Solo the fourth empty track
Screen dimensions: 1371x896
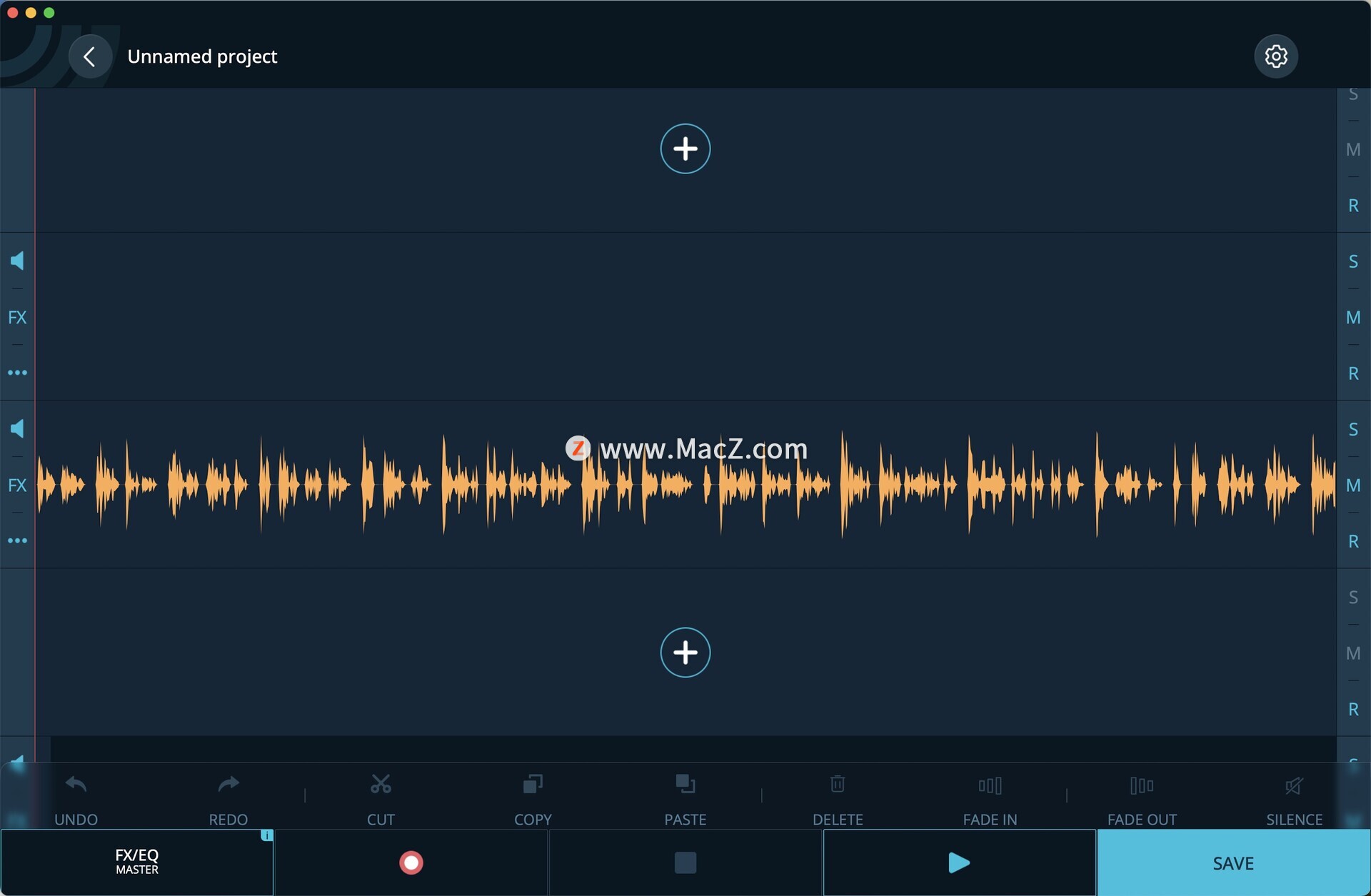click(x=1353, y=597)
